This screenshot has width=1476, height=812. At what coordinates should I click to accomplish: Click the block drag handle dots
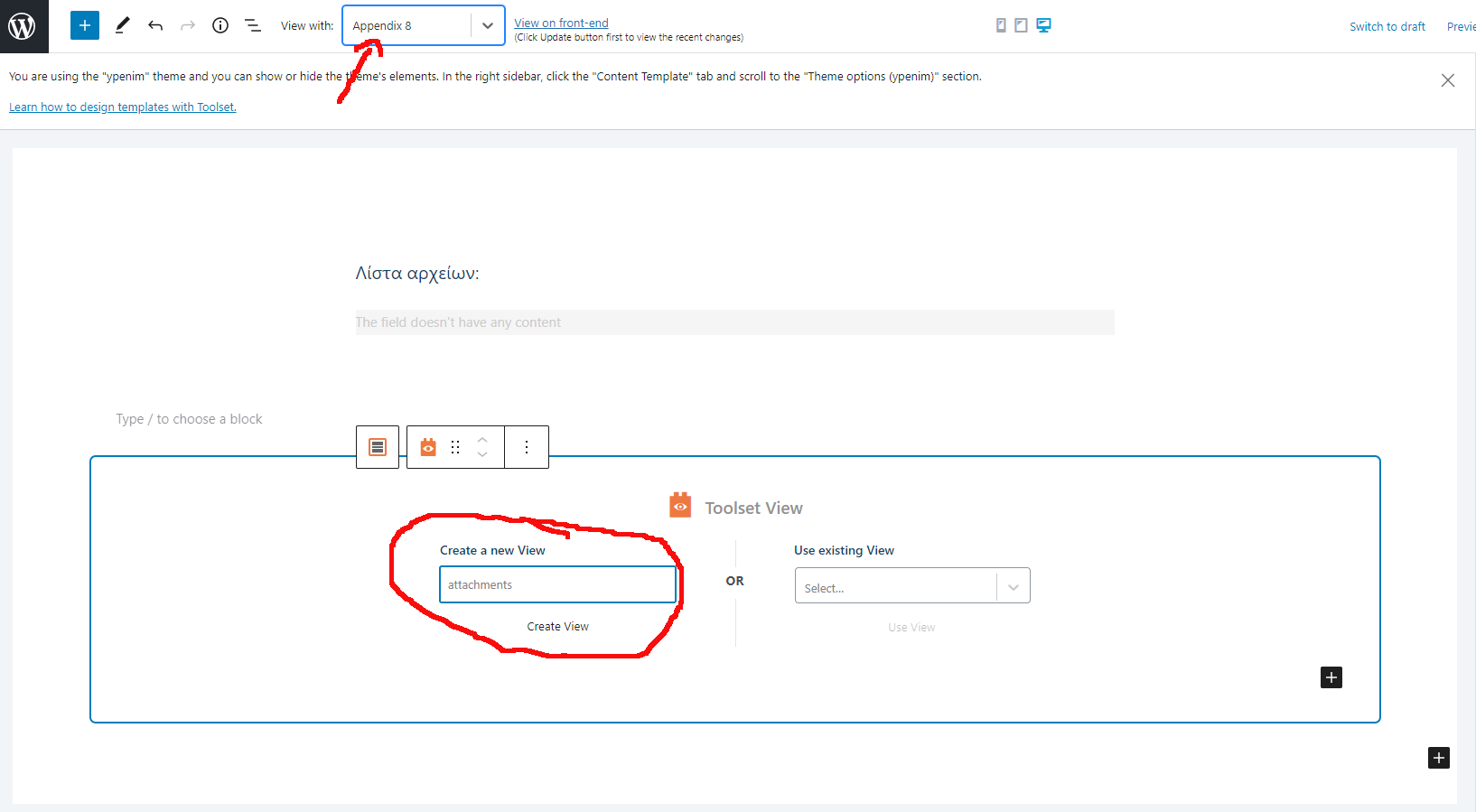455,447
